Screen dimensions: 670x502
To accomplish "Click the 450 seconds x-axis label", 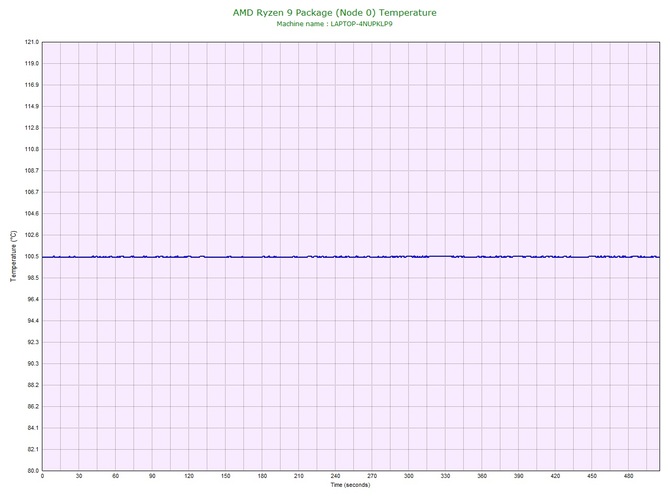I will [x=592, y=476].
